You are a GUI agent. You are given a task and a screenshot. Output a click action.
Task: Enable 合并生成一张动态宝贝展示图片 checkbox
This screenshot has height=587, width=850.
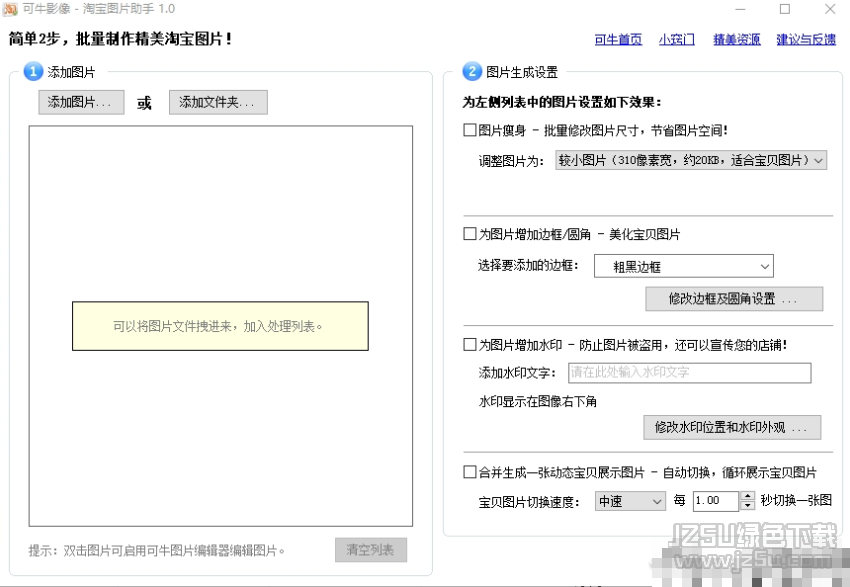point(469,472)
